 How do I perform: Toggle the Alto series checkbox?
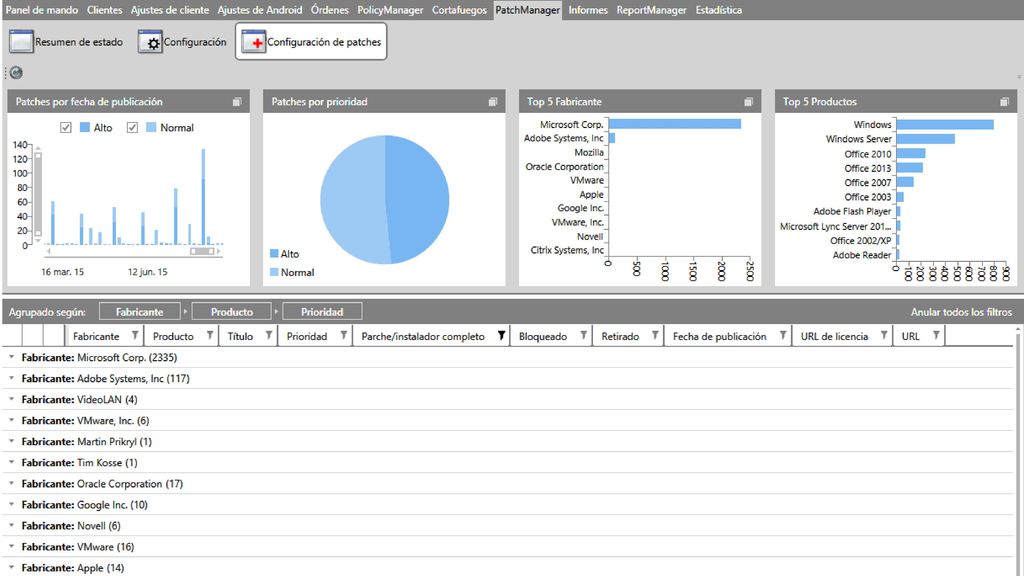pos(65,127)
